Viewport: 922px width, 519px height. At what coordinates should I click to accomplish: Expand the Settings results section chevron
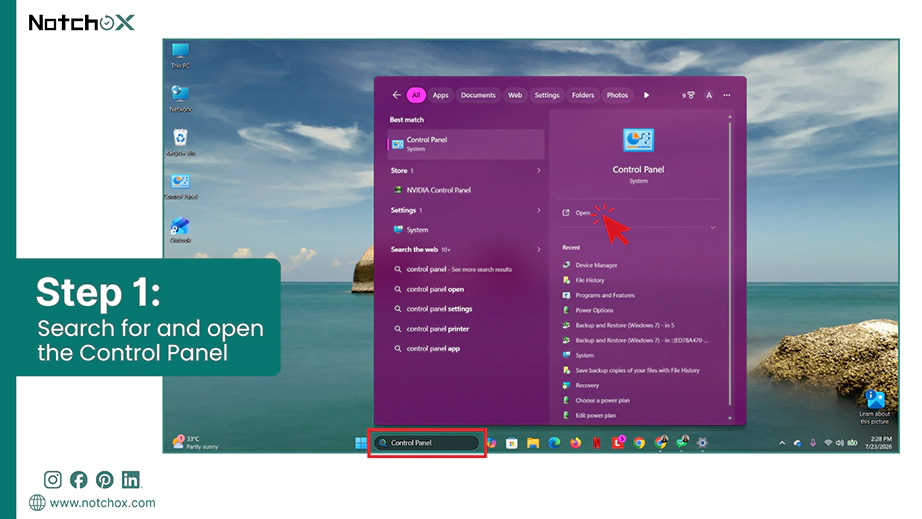539,210
